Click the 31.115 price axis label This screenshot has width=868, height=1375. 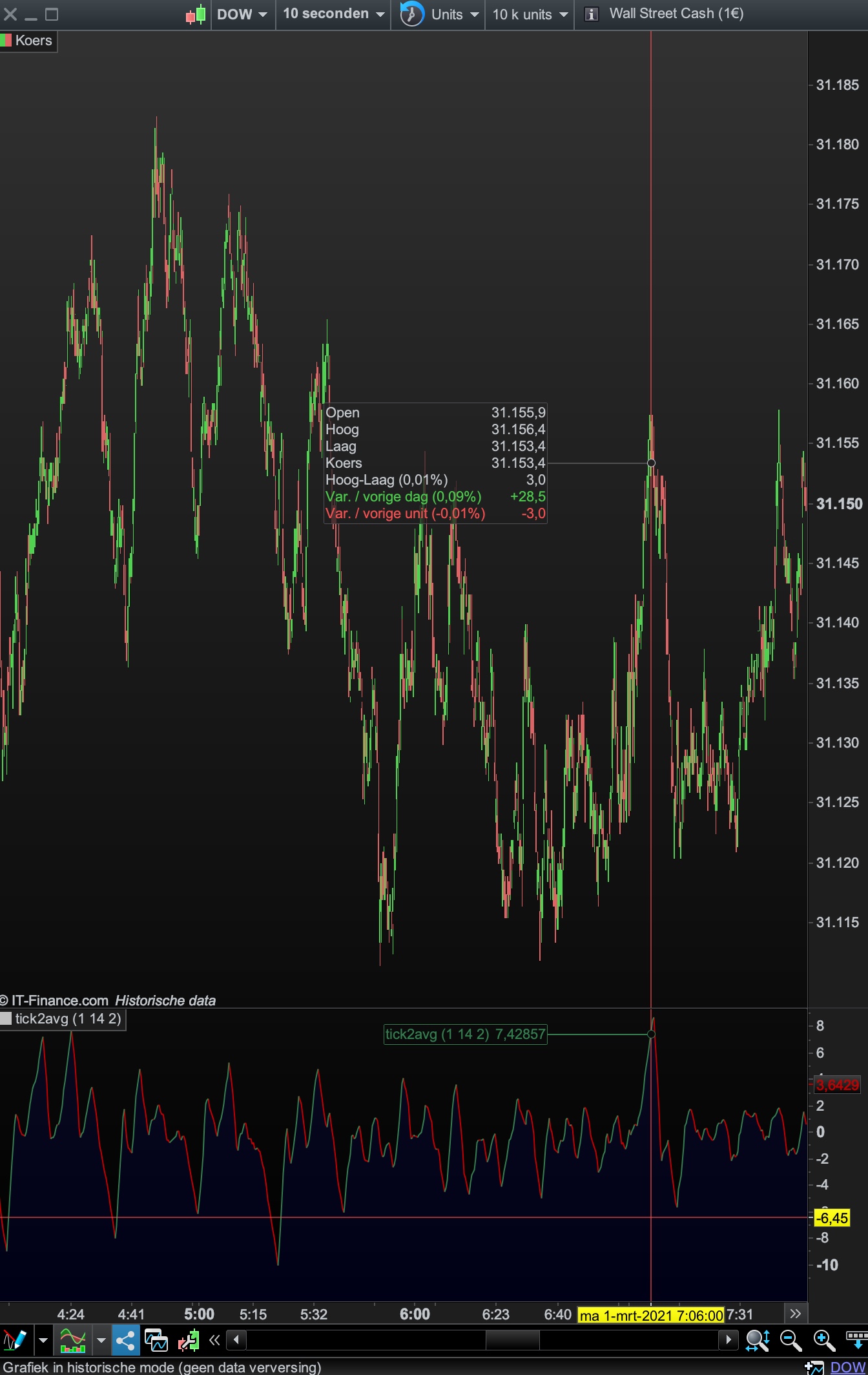[x=838, y=922]
